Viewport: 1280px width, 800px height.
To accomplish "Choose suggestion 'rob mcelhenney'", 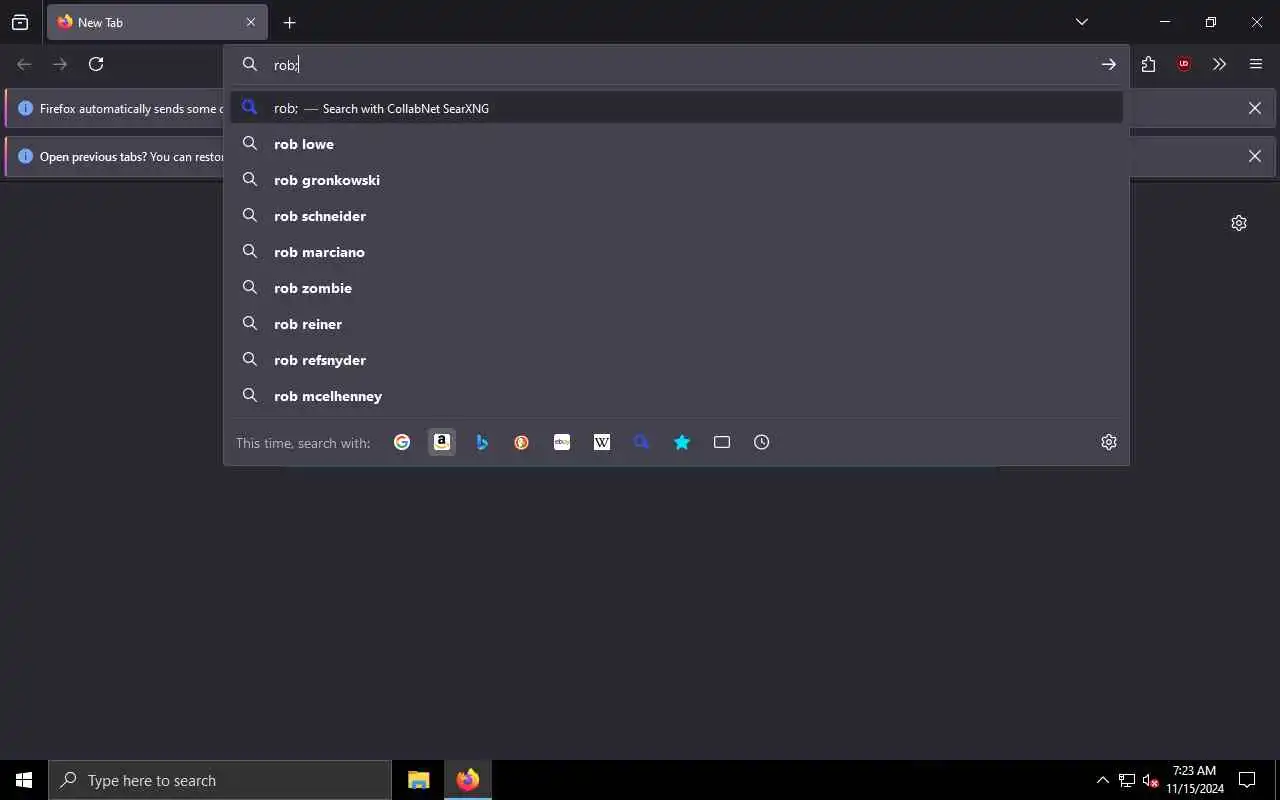I will (676, 396).
